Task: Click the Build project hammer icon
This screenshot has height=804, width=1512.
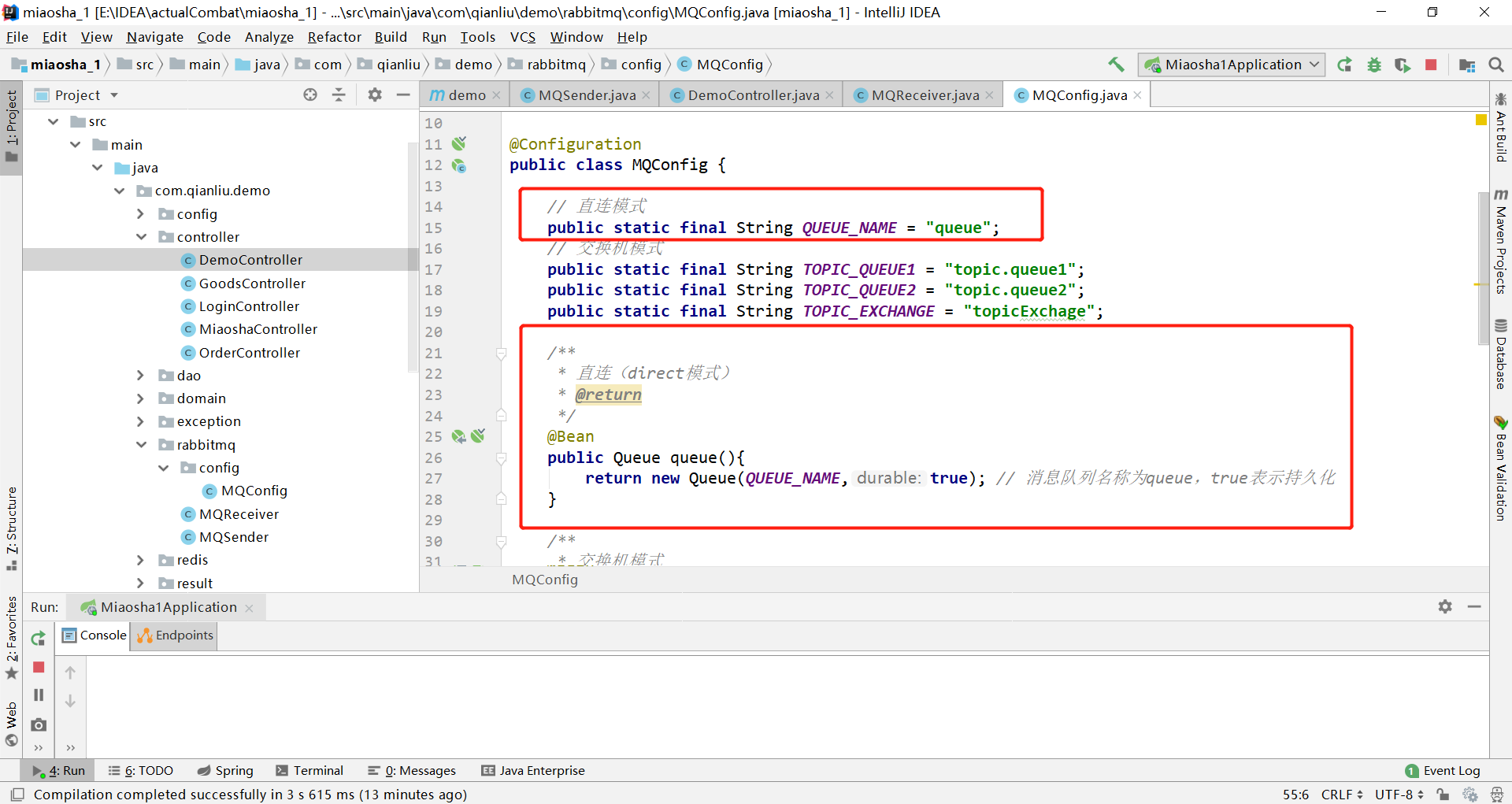Action: tap(1116, 65)
